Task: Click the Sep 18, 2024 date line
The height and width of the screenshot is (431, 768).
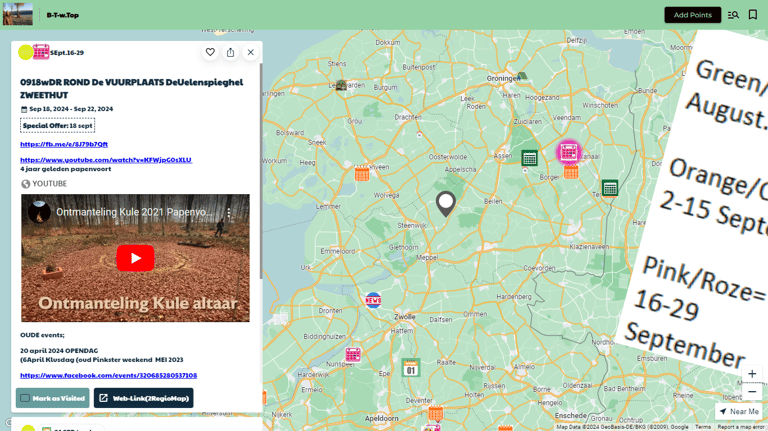Action: pyautogui.click(x=67, y=109)
